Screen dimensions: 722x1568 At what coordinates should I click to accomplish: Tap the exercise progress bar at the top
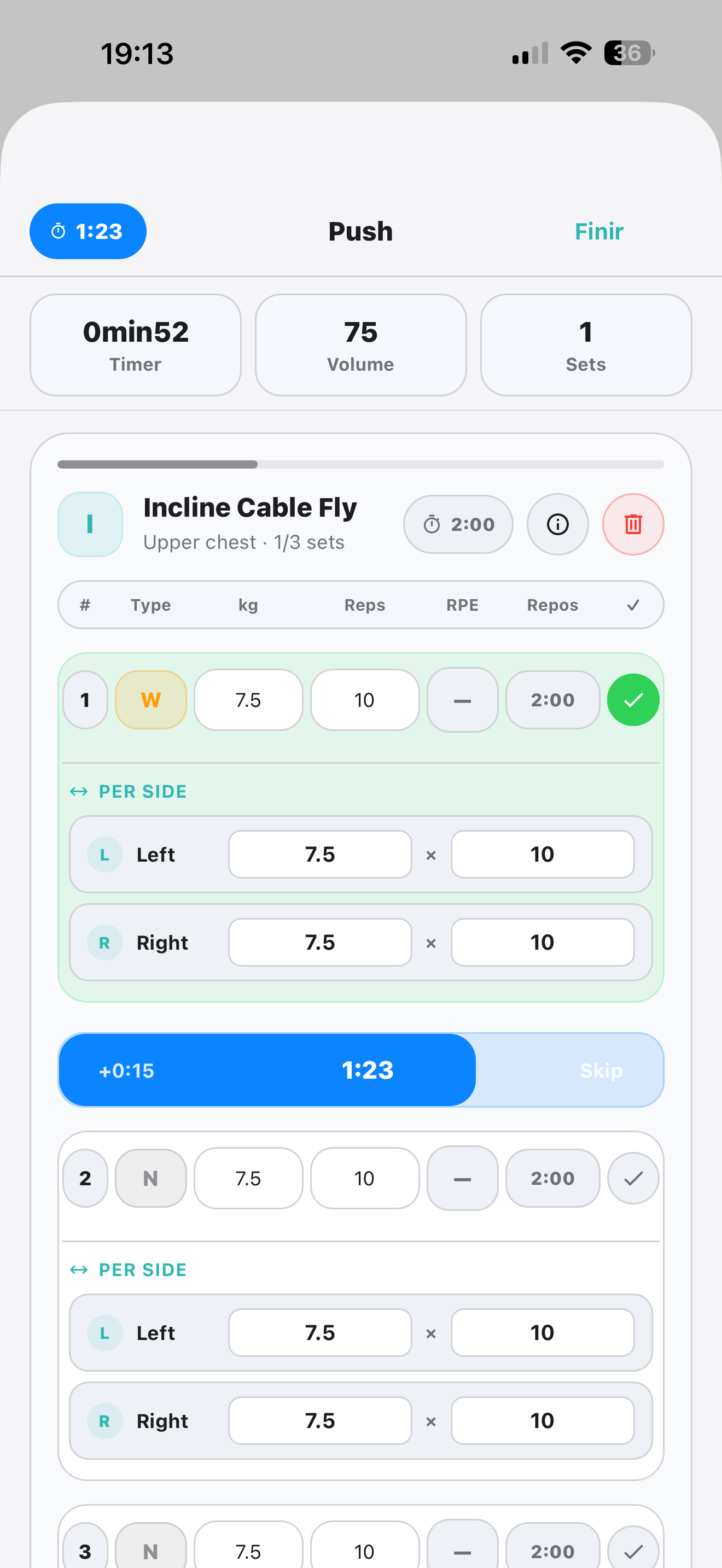[x=360, y=464]
